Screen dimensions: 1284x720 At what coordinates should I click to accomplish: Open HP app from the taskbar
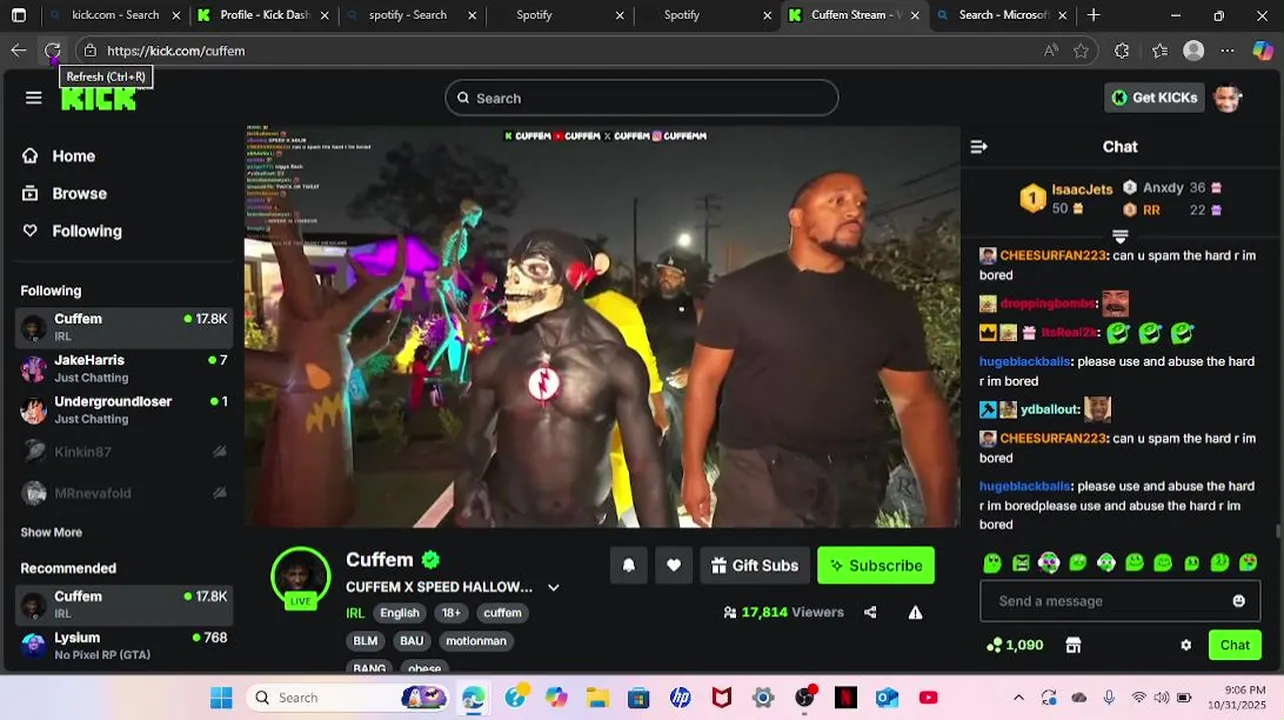[x=680, y=697]
